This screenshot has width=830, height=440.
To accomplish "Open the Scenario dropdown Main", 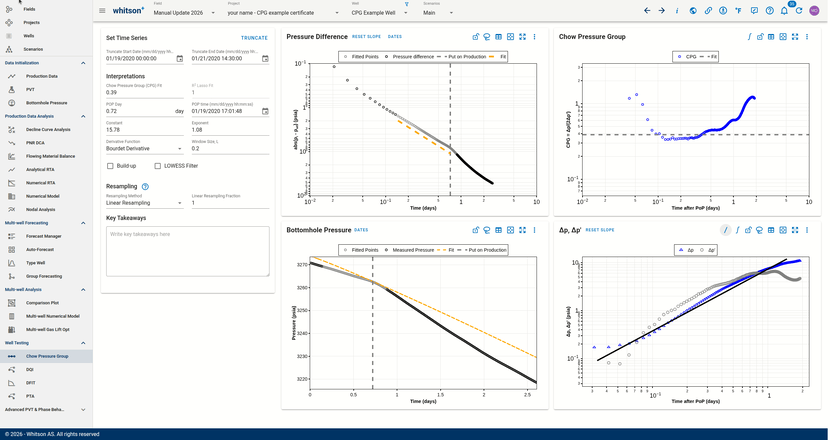I will click(438, 13).
